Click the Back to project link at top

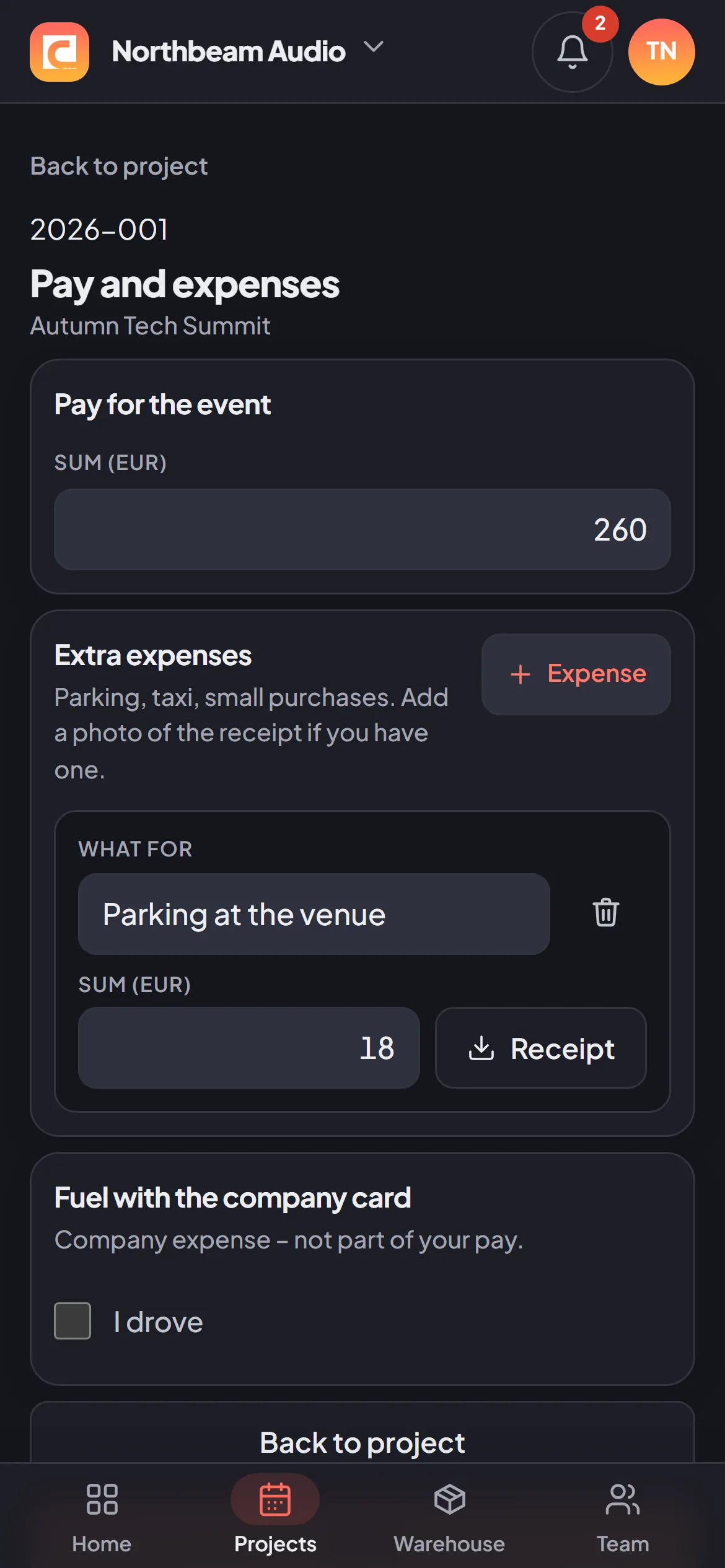pyautogui.click(x=119, y=166)
